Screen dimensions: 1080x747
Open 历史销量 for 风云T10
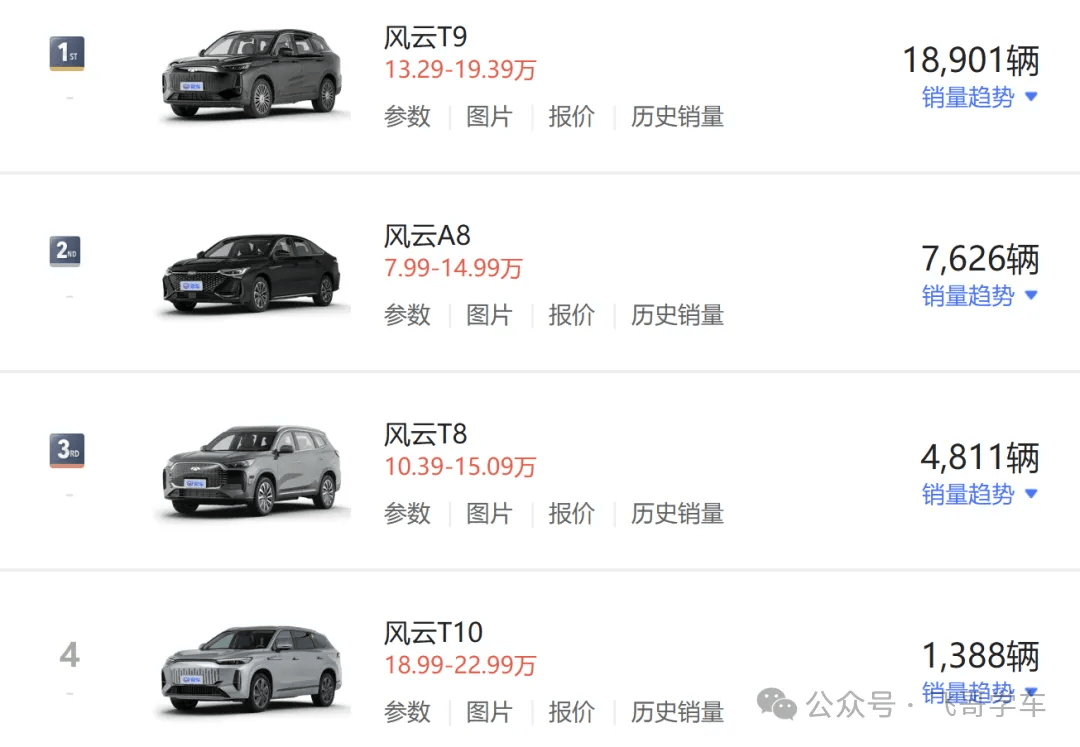click(x=677, y=711)
